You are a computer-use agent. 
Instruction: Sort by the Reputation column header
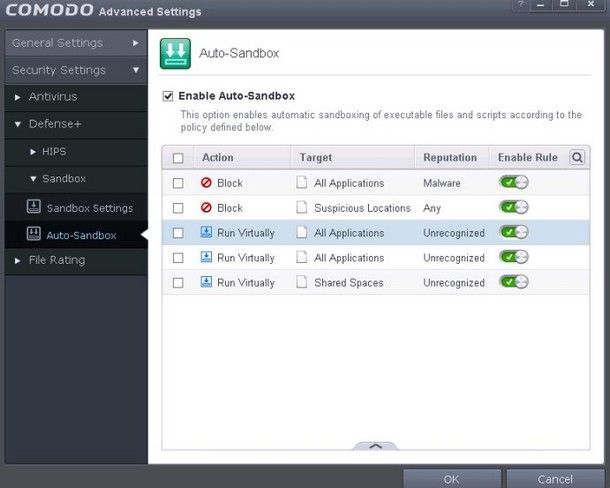click(450, 158)
